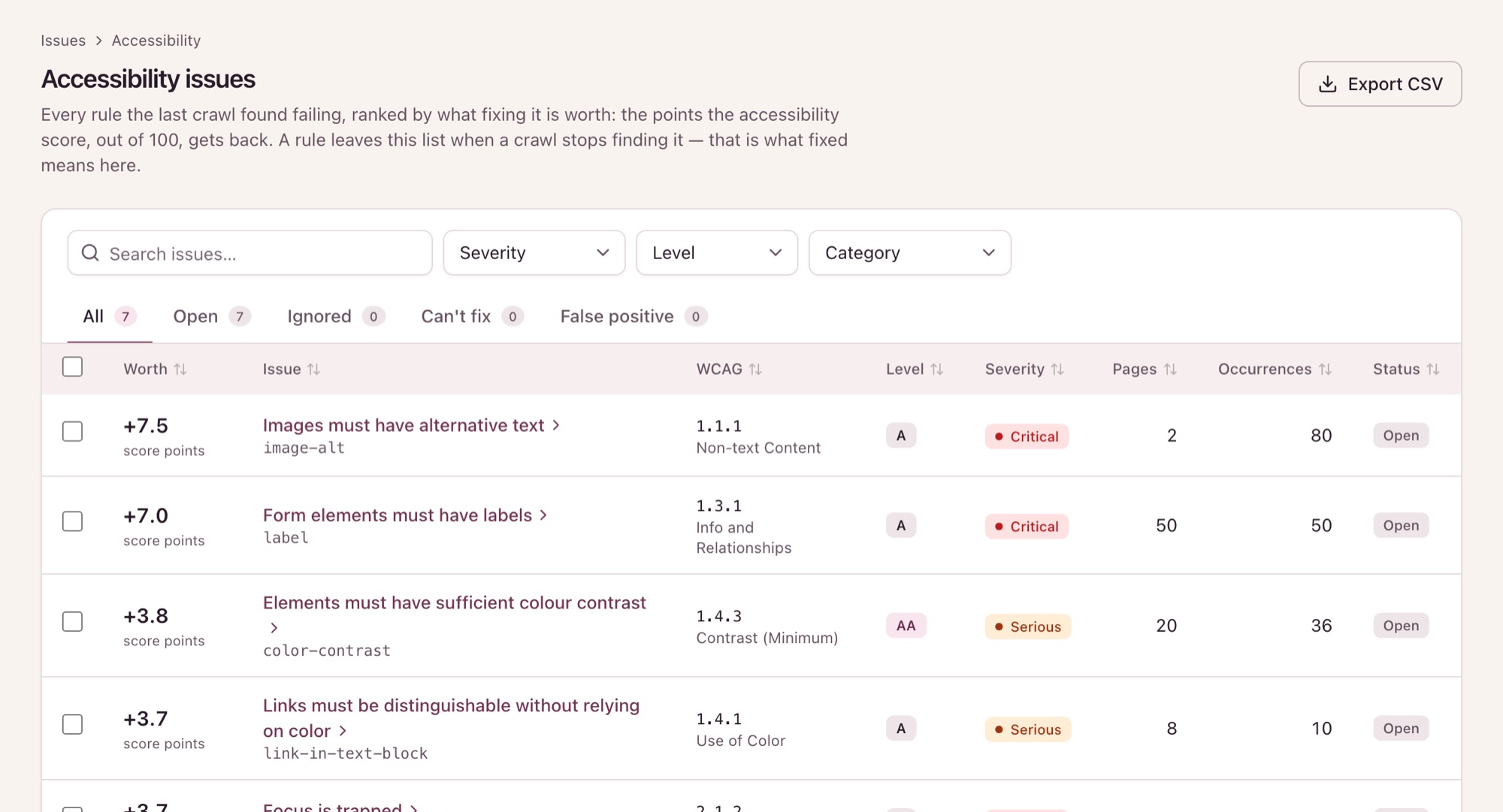This screenshot has height=812, width=1503.
Task: Open Elements must have sufficient colour contrast issue
Action: click(455, 602)
